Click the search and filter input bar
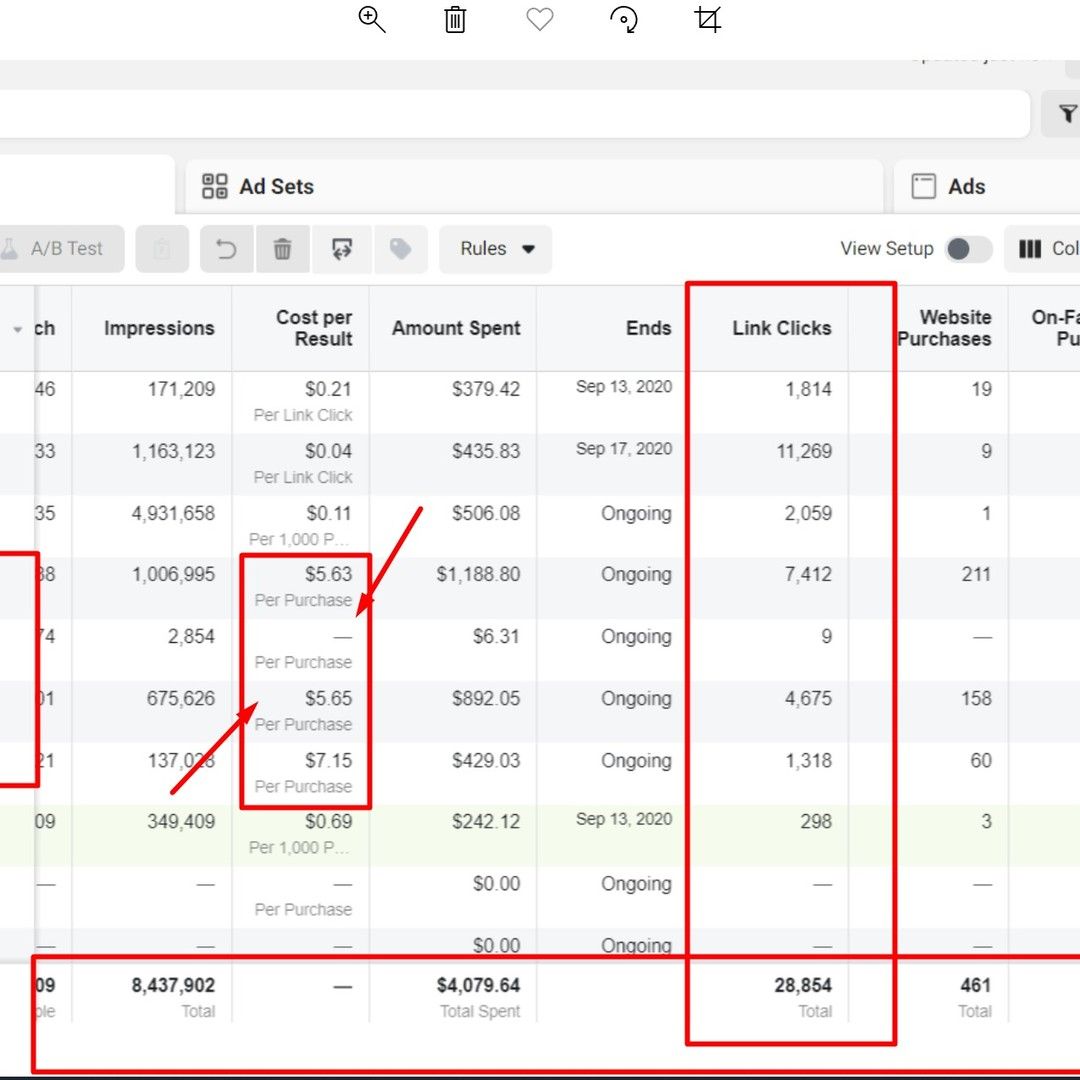Image resolution: width=1080 pixels, height=1080 pixels. point(500,114)
